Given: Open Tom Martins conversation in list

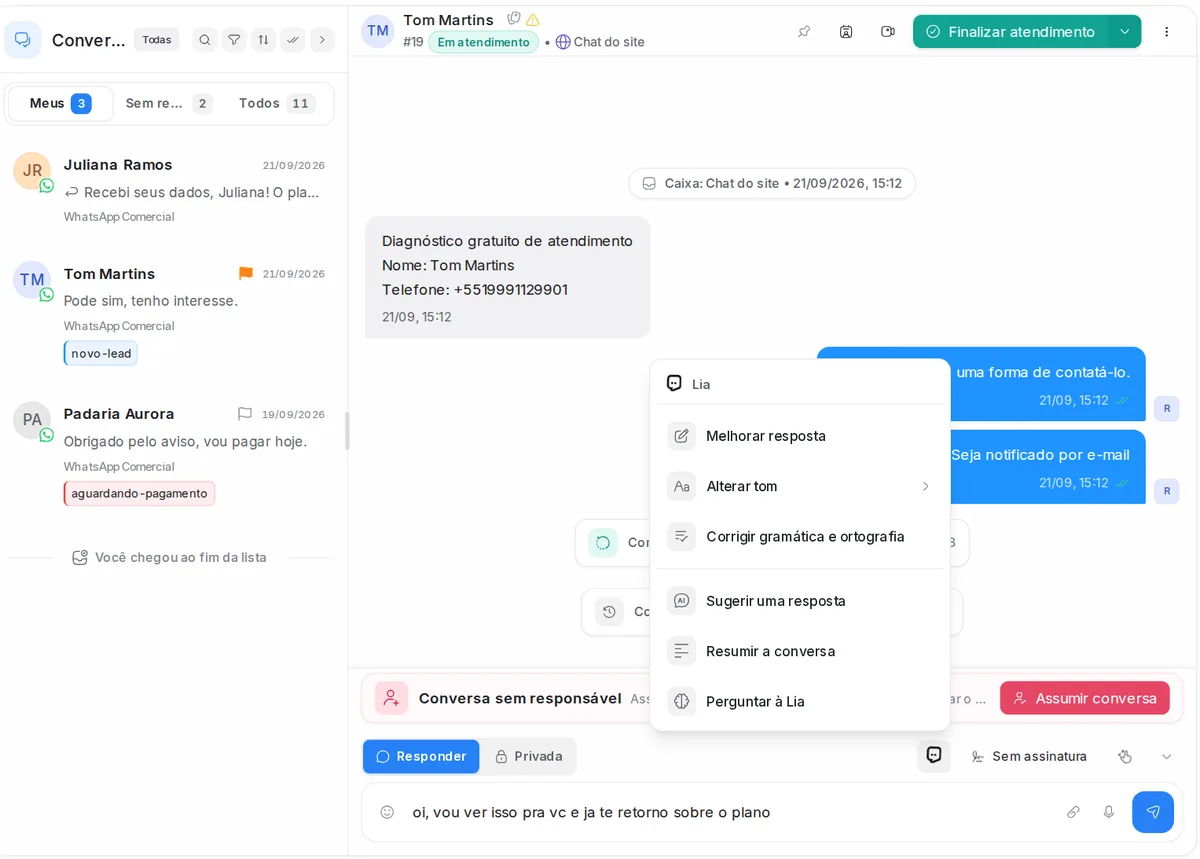Looking at the screenshot, I should [174, 314].
